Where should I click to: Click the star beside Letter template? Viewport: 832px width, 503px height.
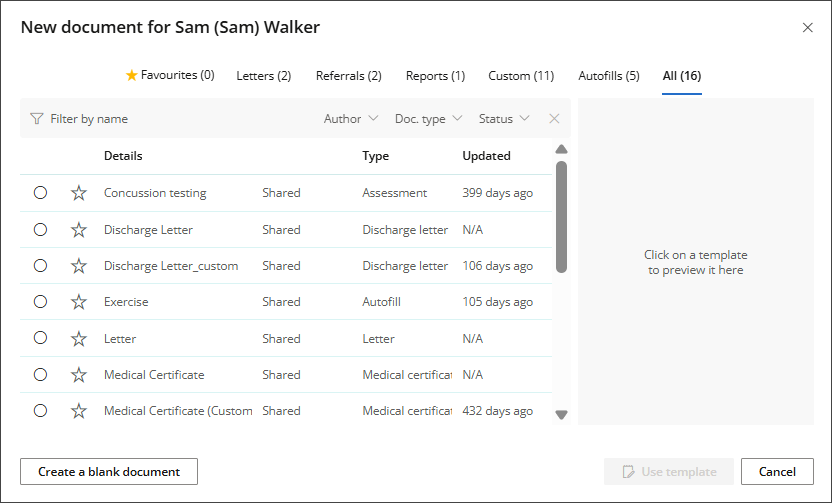click(x=79, y=339)
